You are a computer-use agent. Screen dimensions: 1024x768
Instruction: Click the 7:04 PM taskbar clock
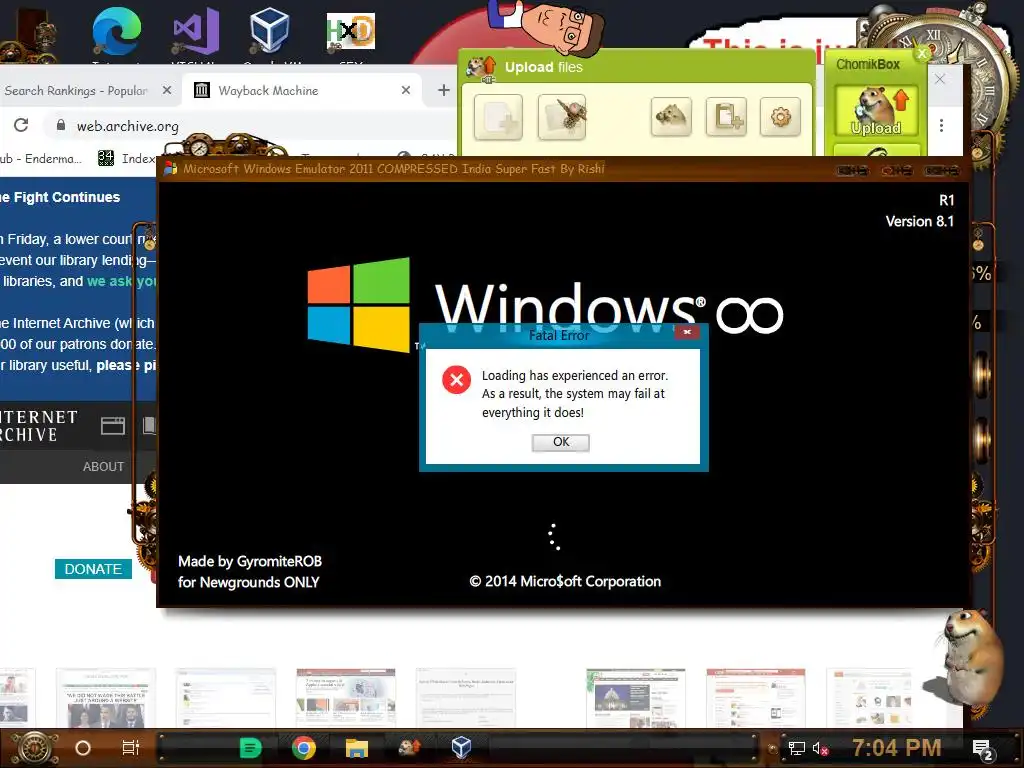pos(897,748)
